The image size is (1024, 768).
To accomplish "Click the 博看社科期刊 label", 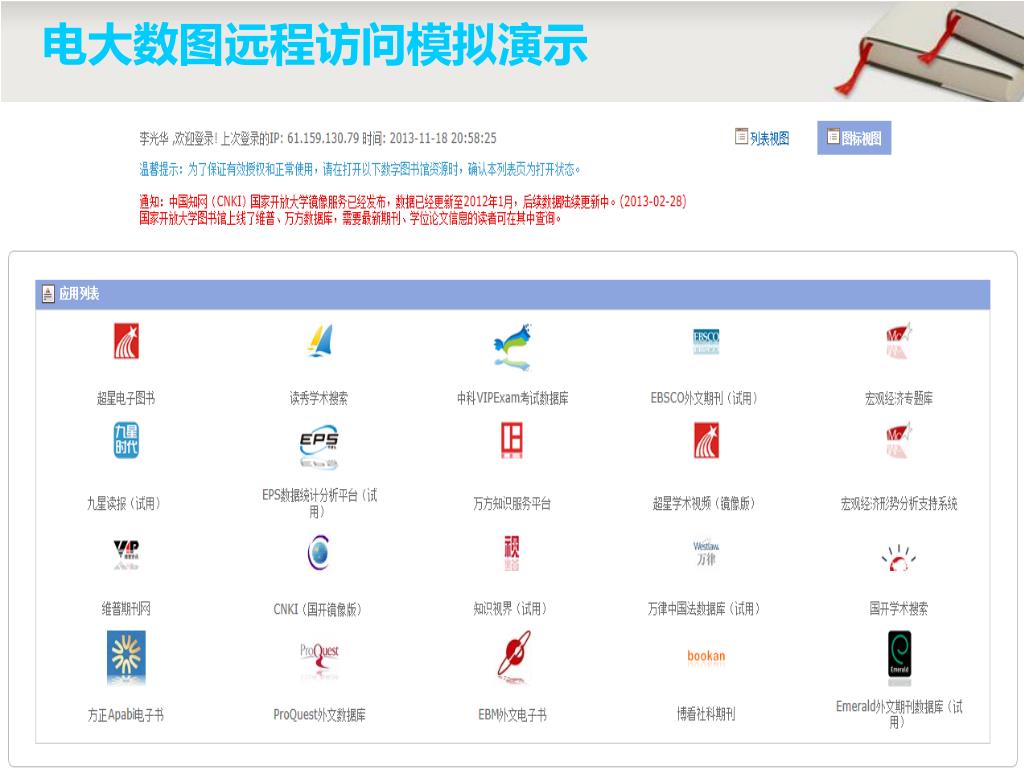I will 706,714.
